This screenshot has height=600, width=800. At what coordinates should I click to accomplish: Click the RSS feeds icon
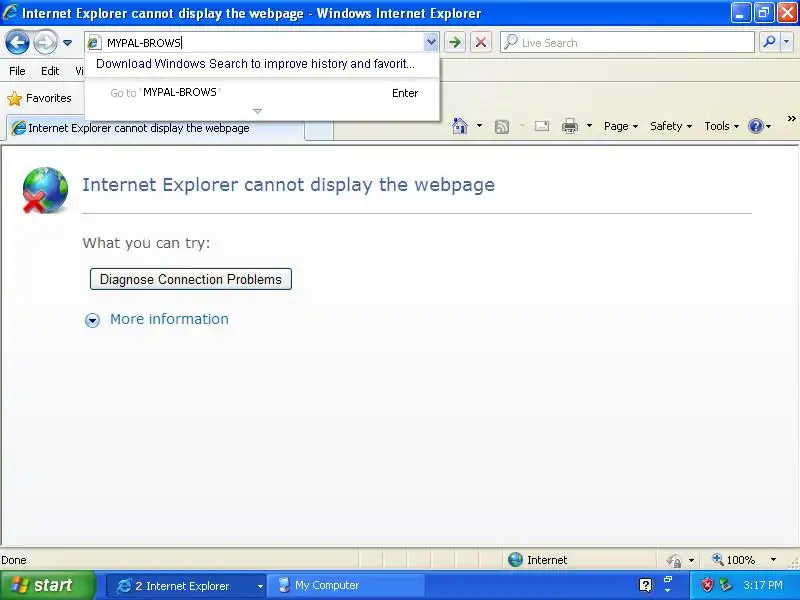[x=502, y=126]
